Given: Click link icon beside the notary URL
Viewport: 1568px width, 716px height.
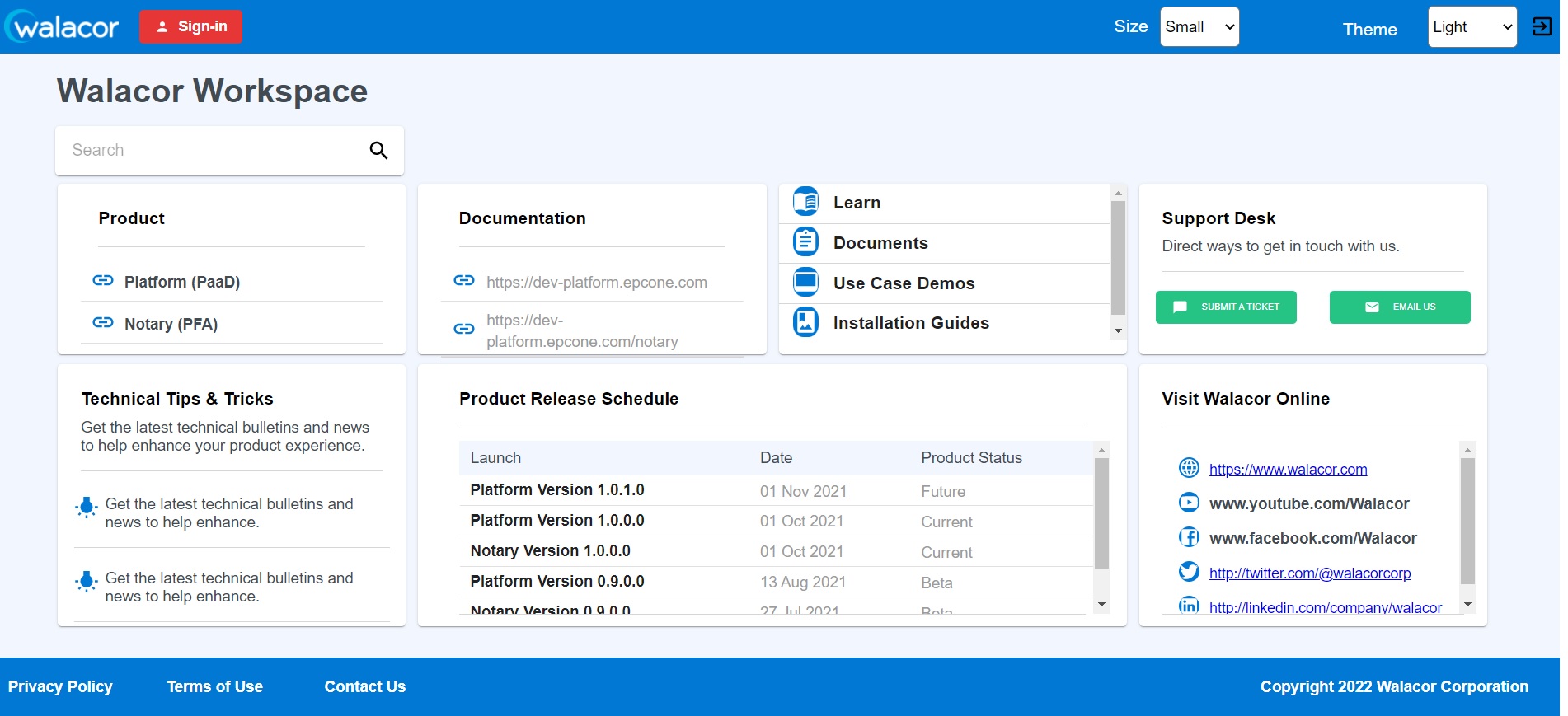Looking at the screenshot, I should click(x=464, y=330).
